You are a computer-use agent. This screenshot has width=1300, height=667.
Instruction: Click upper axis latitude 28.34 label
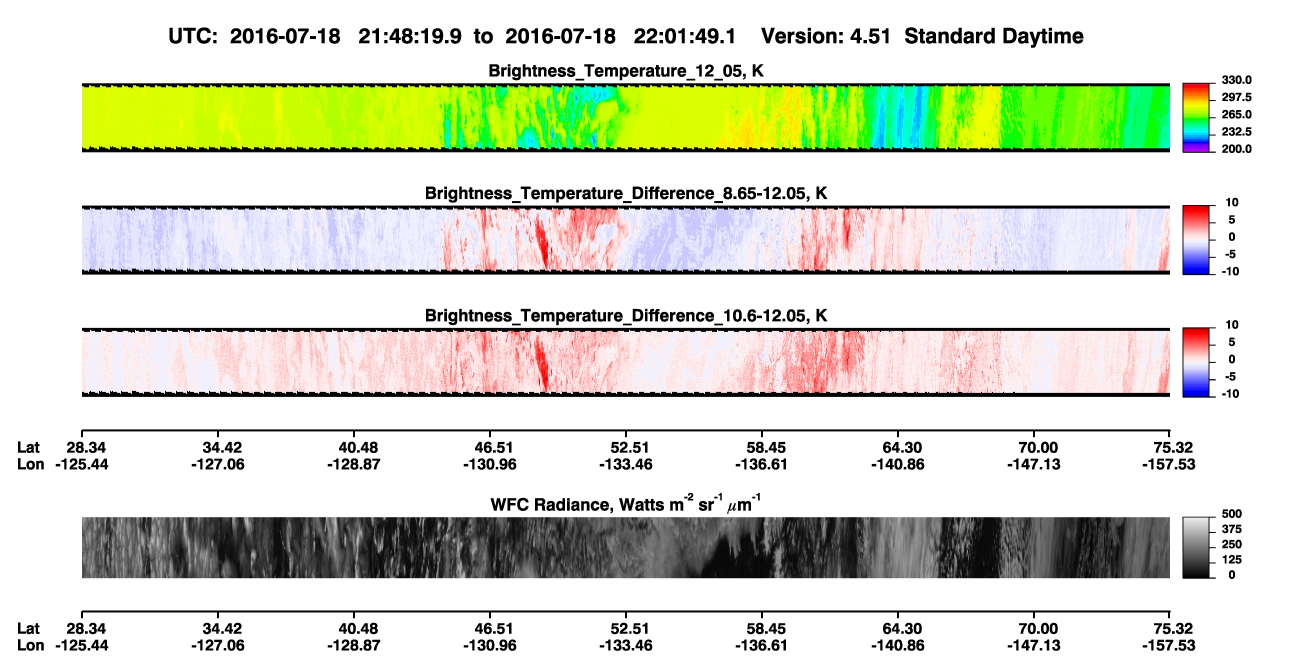(x=86, y=448)
